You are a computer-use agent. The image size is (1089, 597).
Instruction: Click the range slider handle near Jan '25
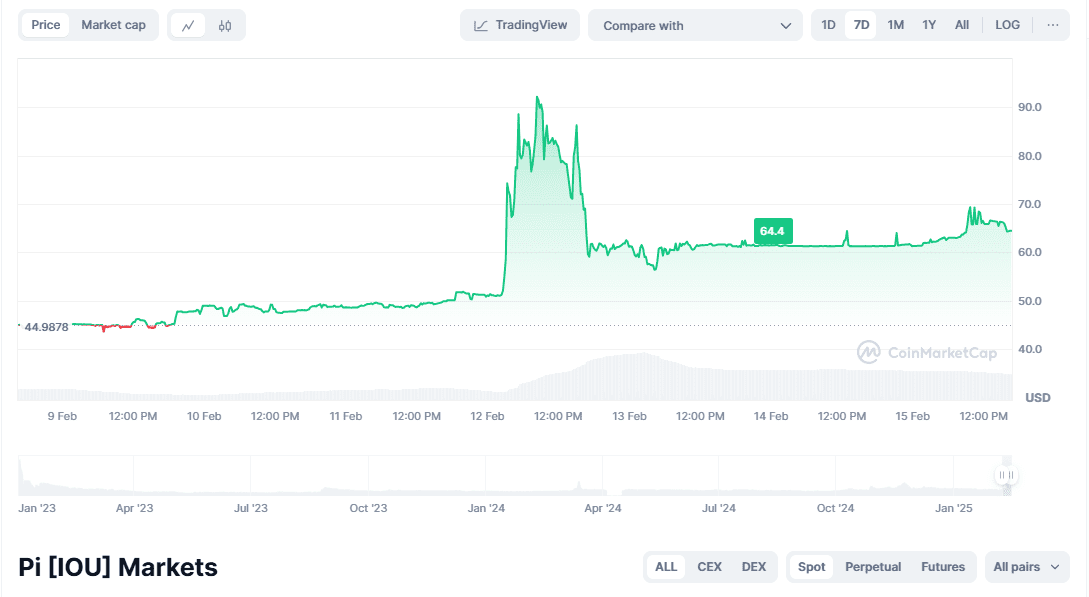tap(1006, 475)
